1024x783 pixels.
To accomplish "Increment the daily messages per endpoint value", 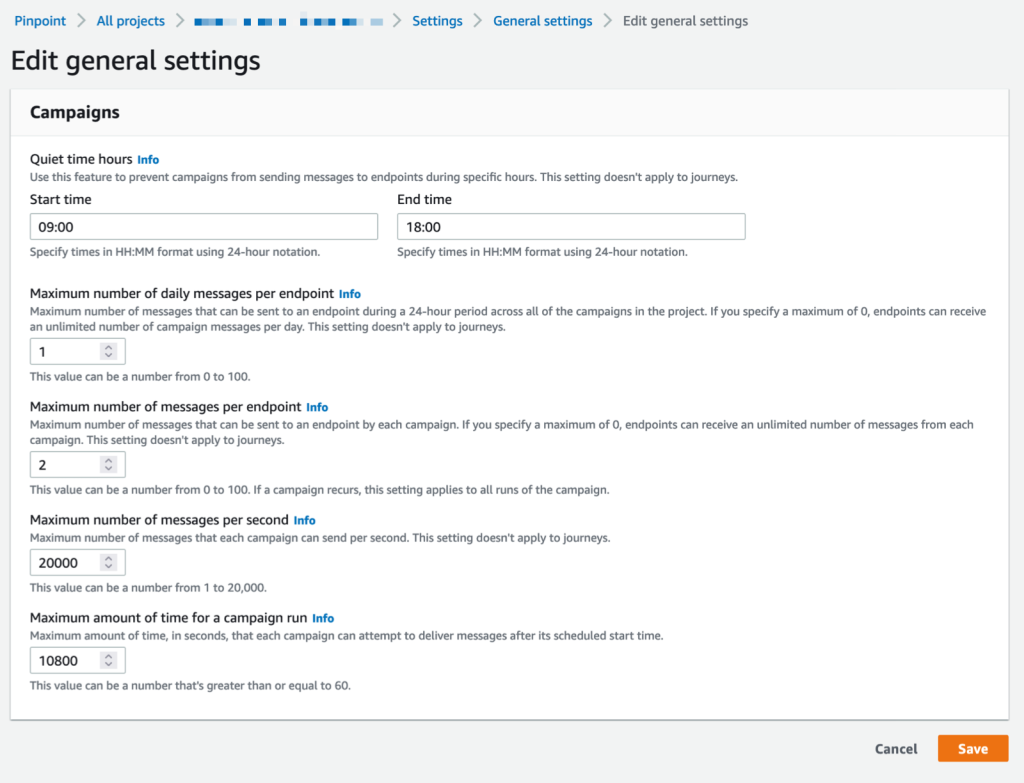I will coord(110,347).
